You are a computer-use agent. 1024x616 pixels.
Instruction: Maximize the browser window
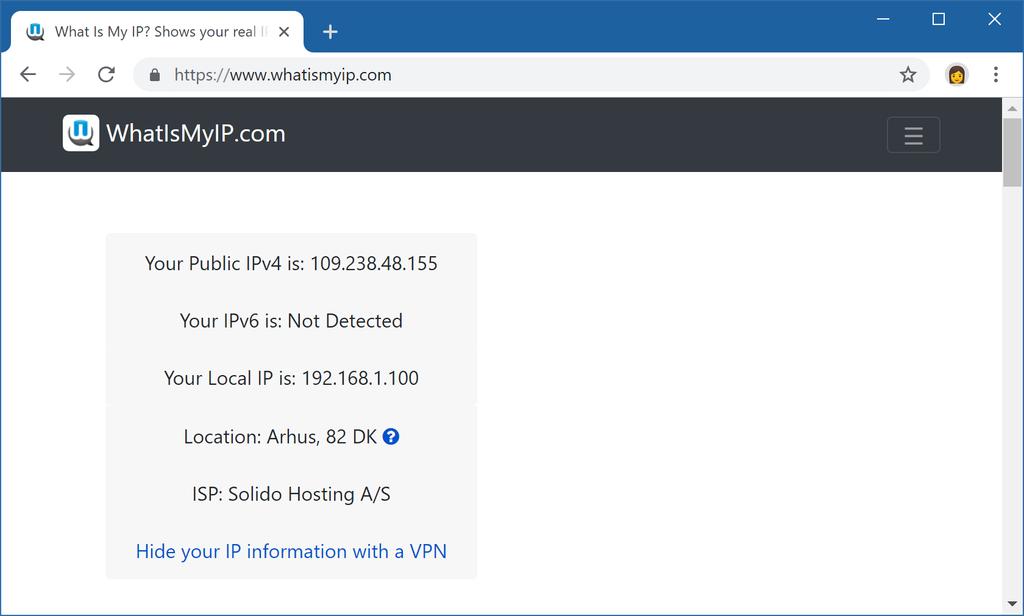(x=938, y=19)
